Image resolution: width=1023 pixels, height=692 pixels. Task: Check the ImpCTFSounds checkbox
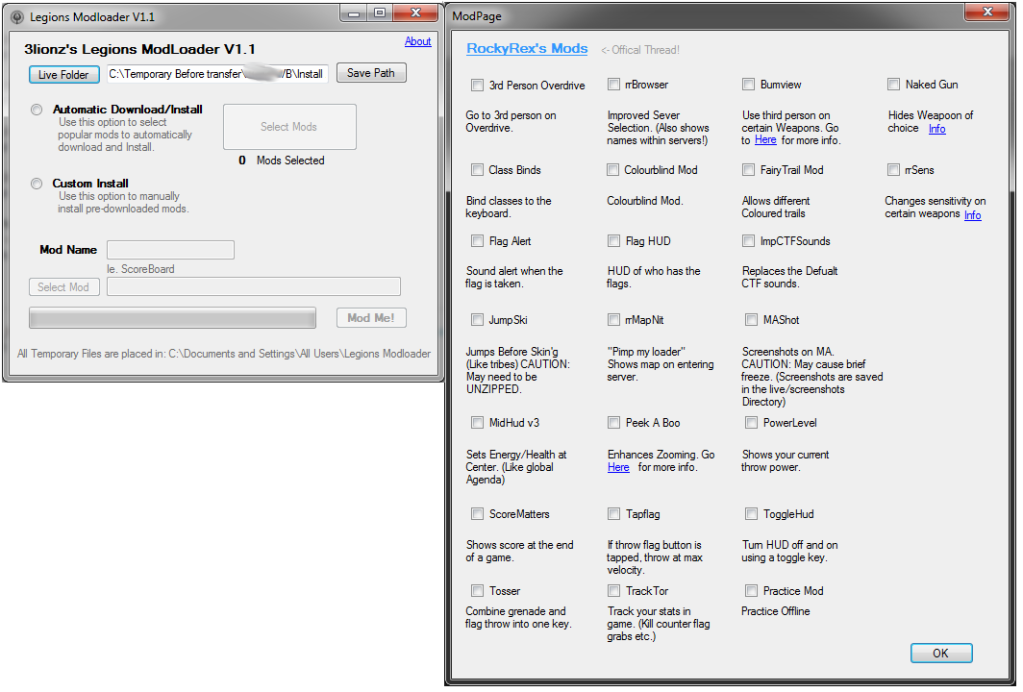tap(748, 241)
